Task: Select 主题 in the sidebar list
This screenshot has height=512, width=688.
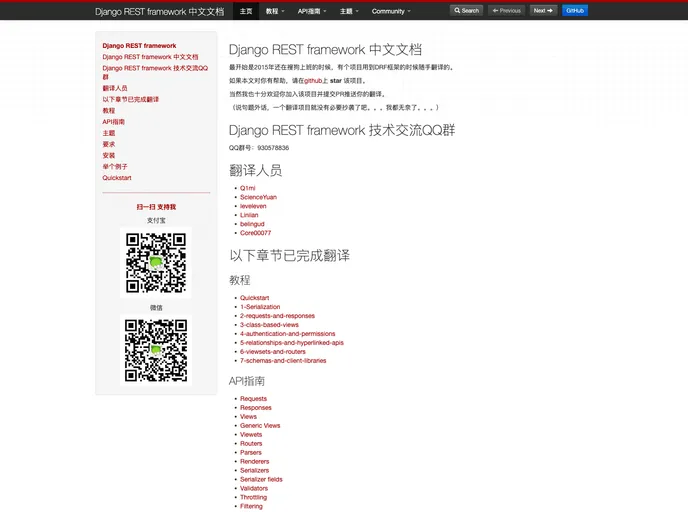Action: [108, 133]
